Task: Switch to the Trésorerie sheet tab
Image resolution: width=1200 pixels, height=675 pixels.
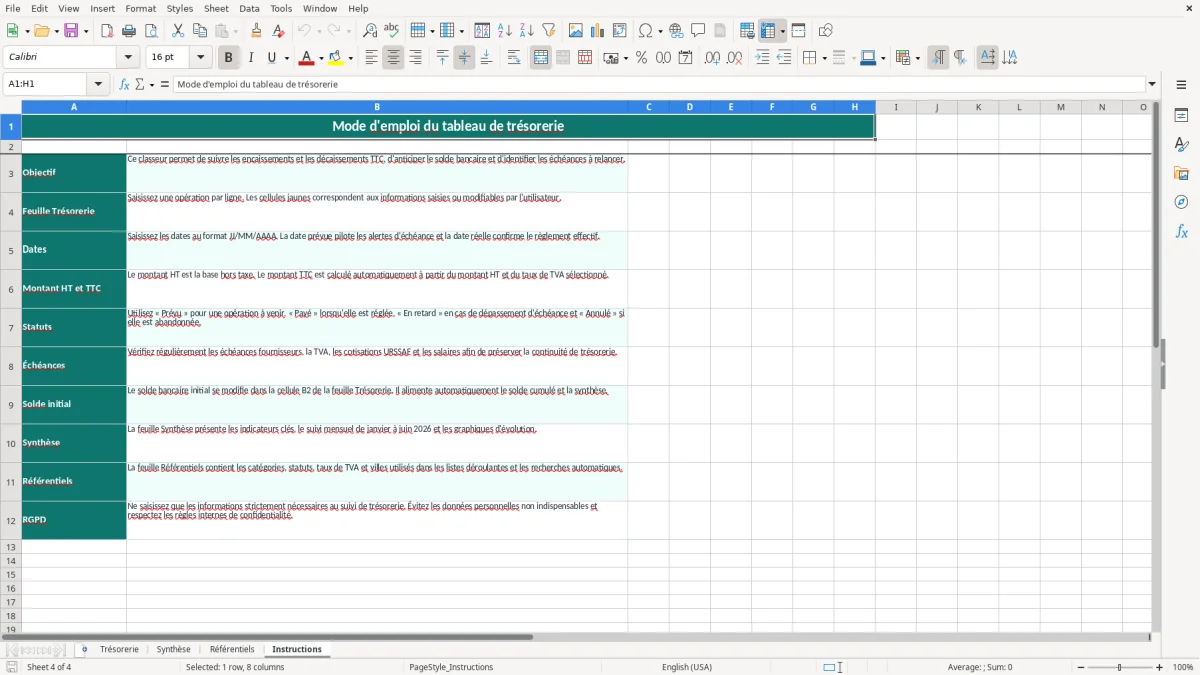Action: tap(119, 649)
